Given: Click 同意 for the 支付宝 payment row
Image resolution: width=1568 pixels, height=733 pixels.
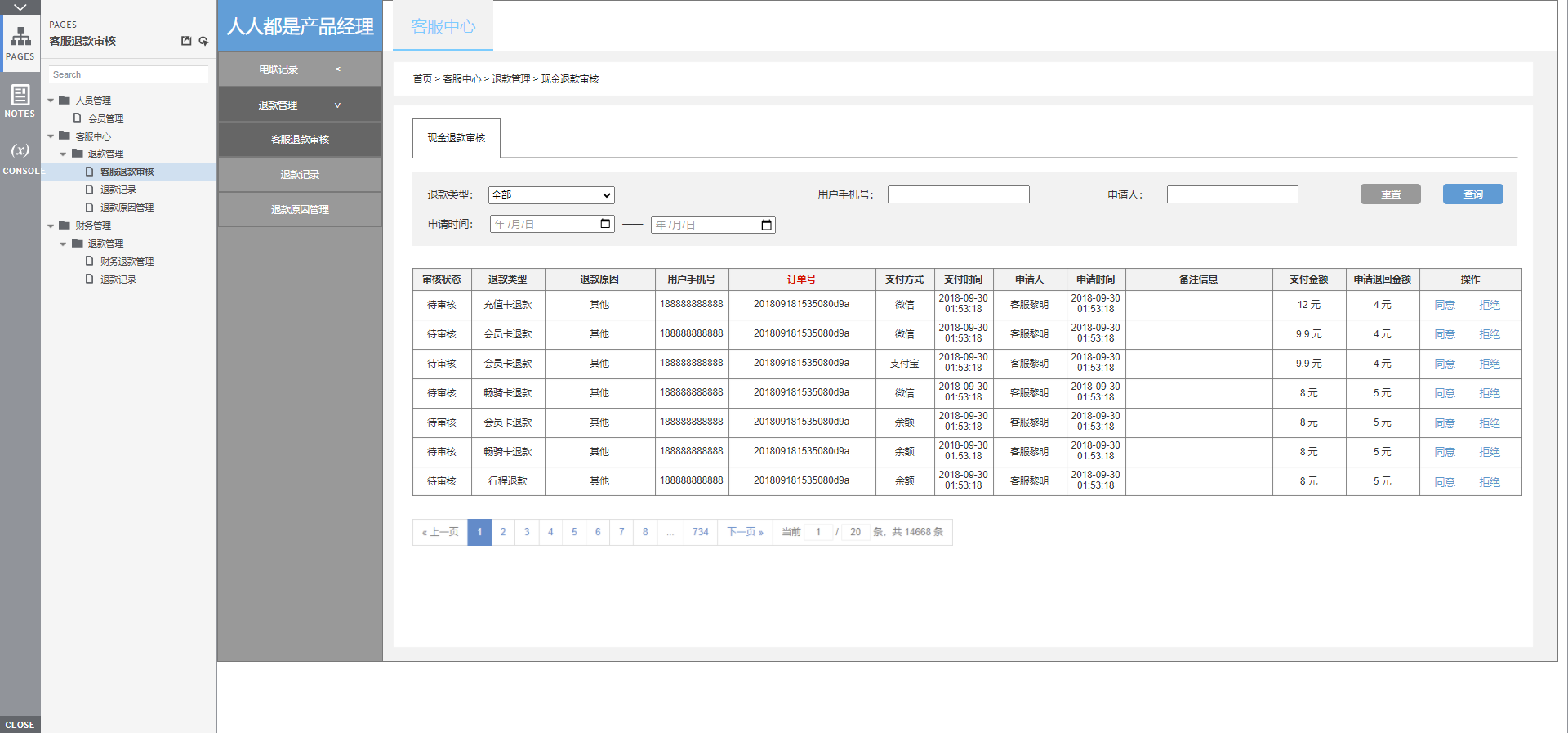Looking at the screenshot, I should [x=1445, y=364].
